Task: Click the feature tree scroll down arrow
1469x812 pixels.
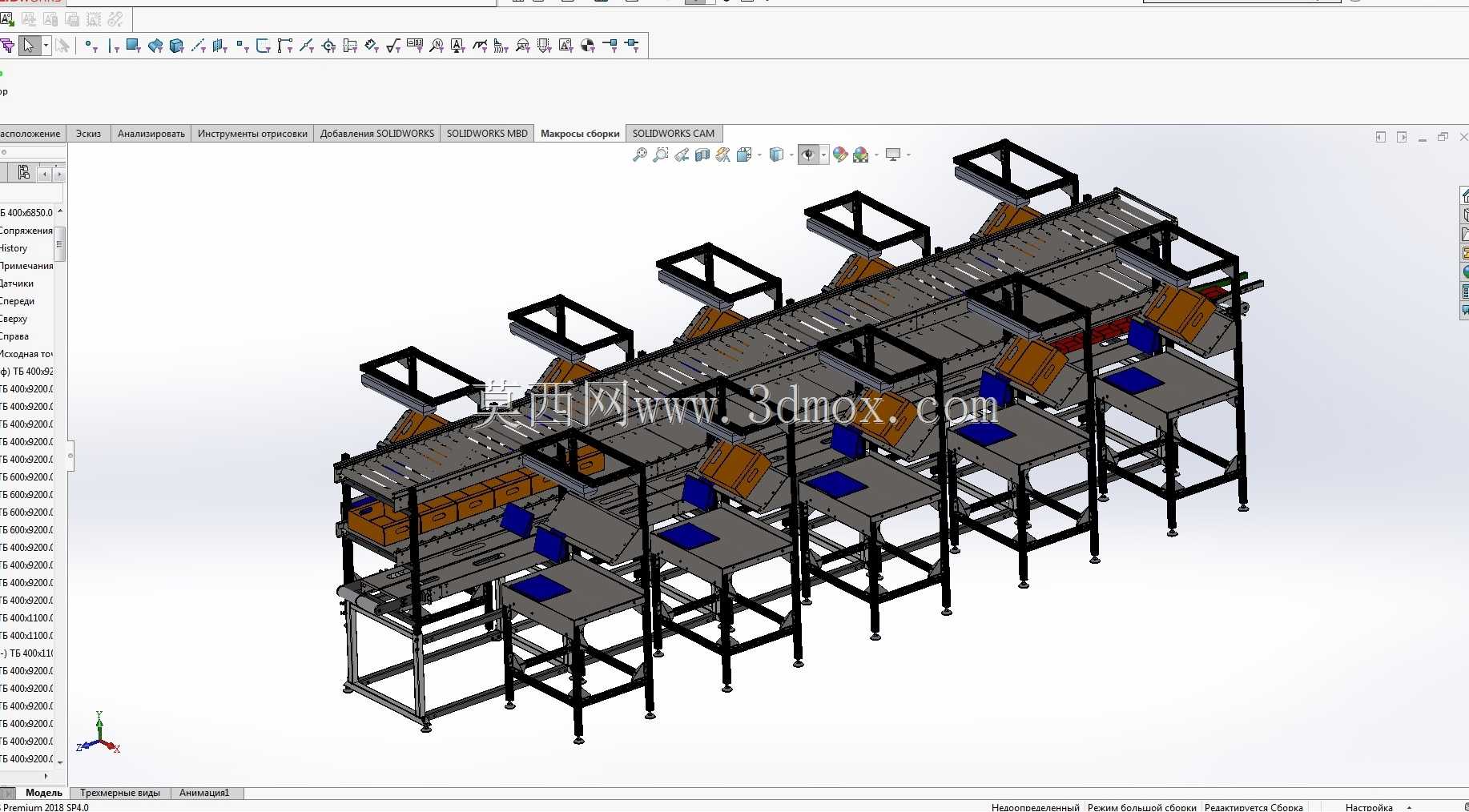Action: point(60,762)
